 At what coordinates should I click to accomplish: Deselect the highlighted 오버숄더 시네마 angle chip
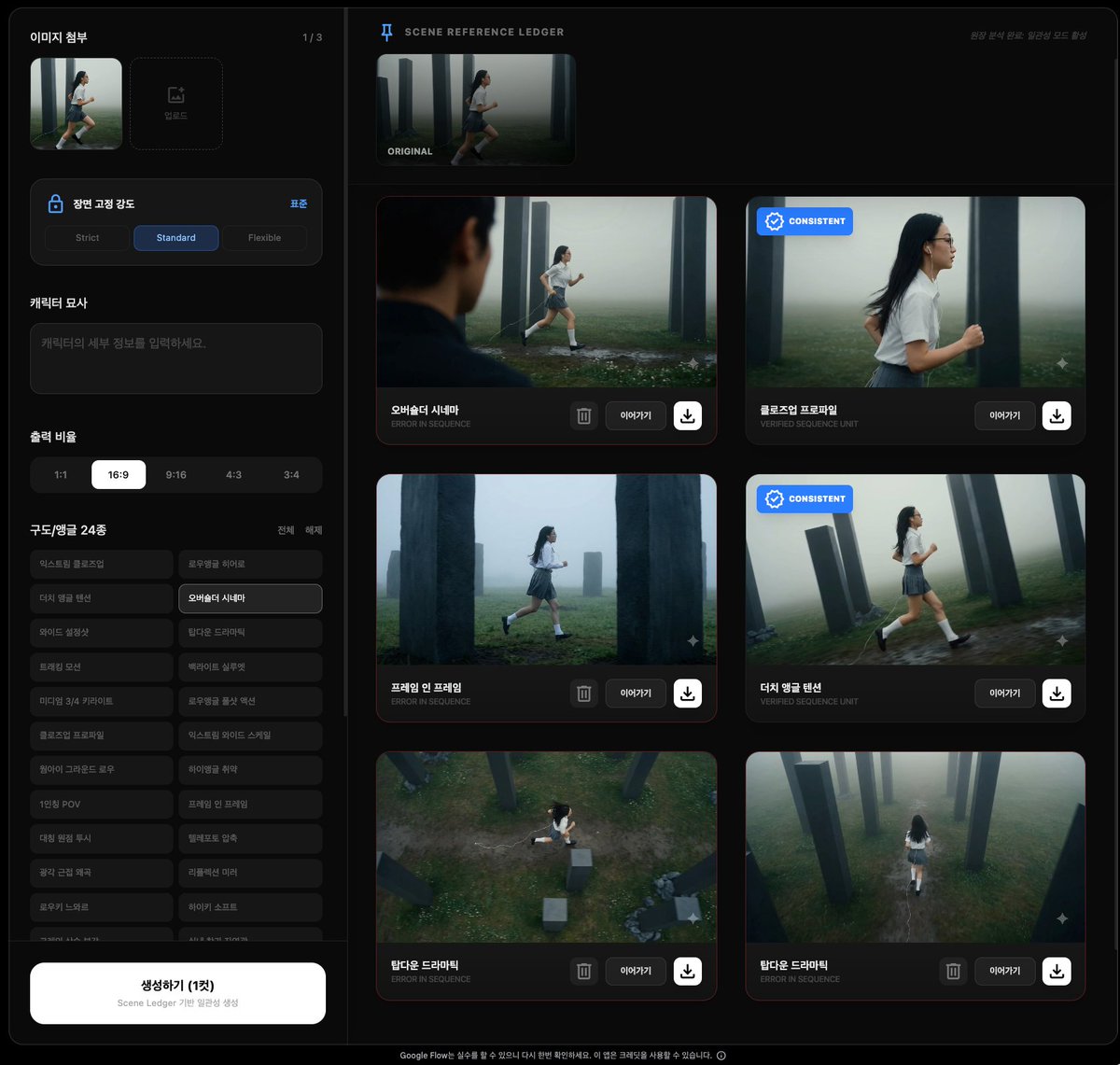pyautogui.click(x=250, y=598)
